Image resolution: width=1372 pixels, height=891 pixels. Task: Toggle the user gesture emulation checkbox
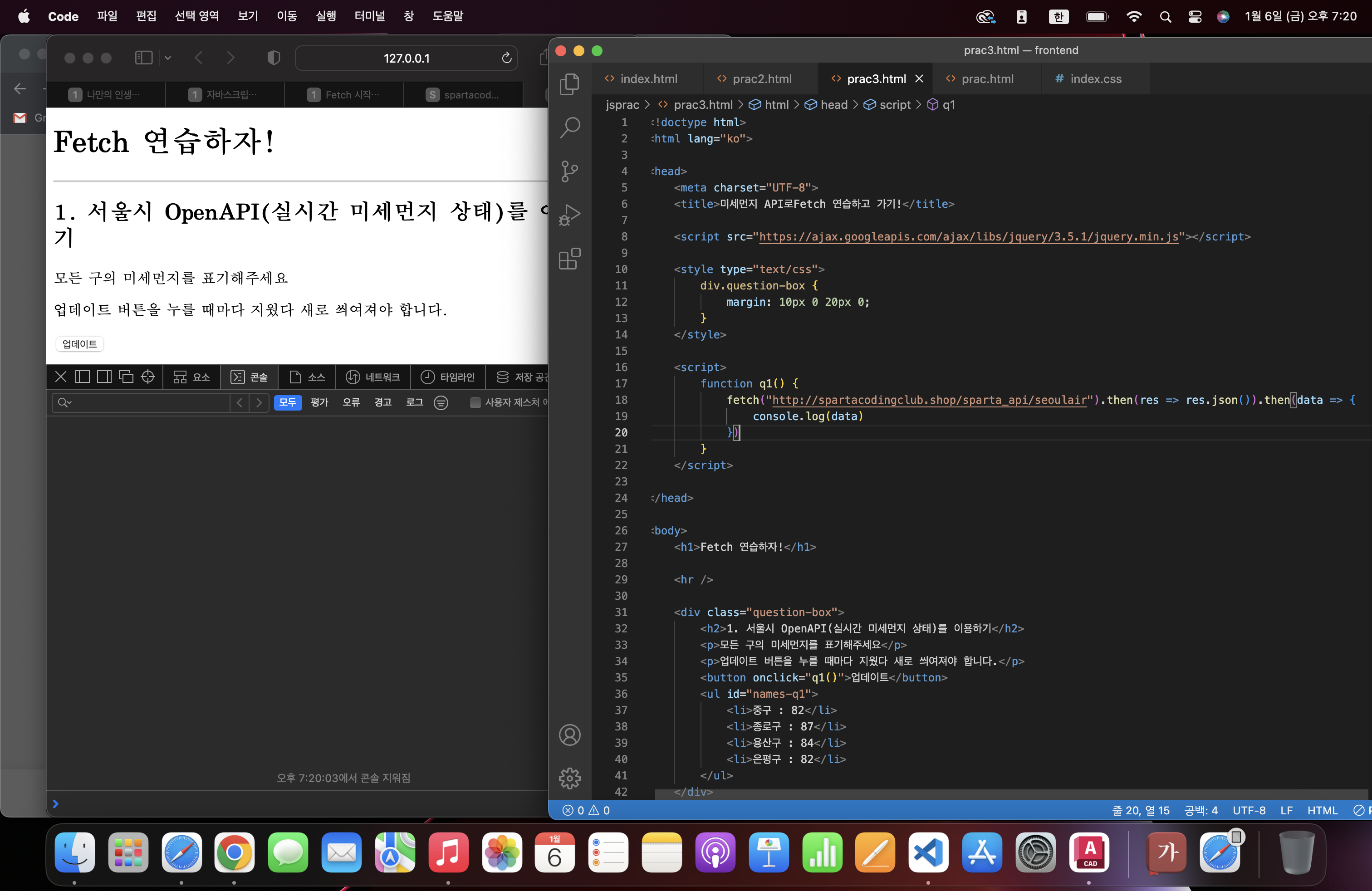(x=475, y=402)
